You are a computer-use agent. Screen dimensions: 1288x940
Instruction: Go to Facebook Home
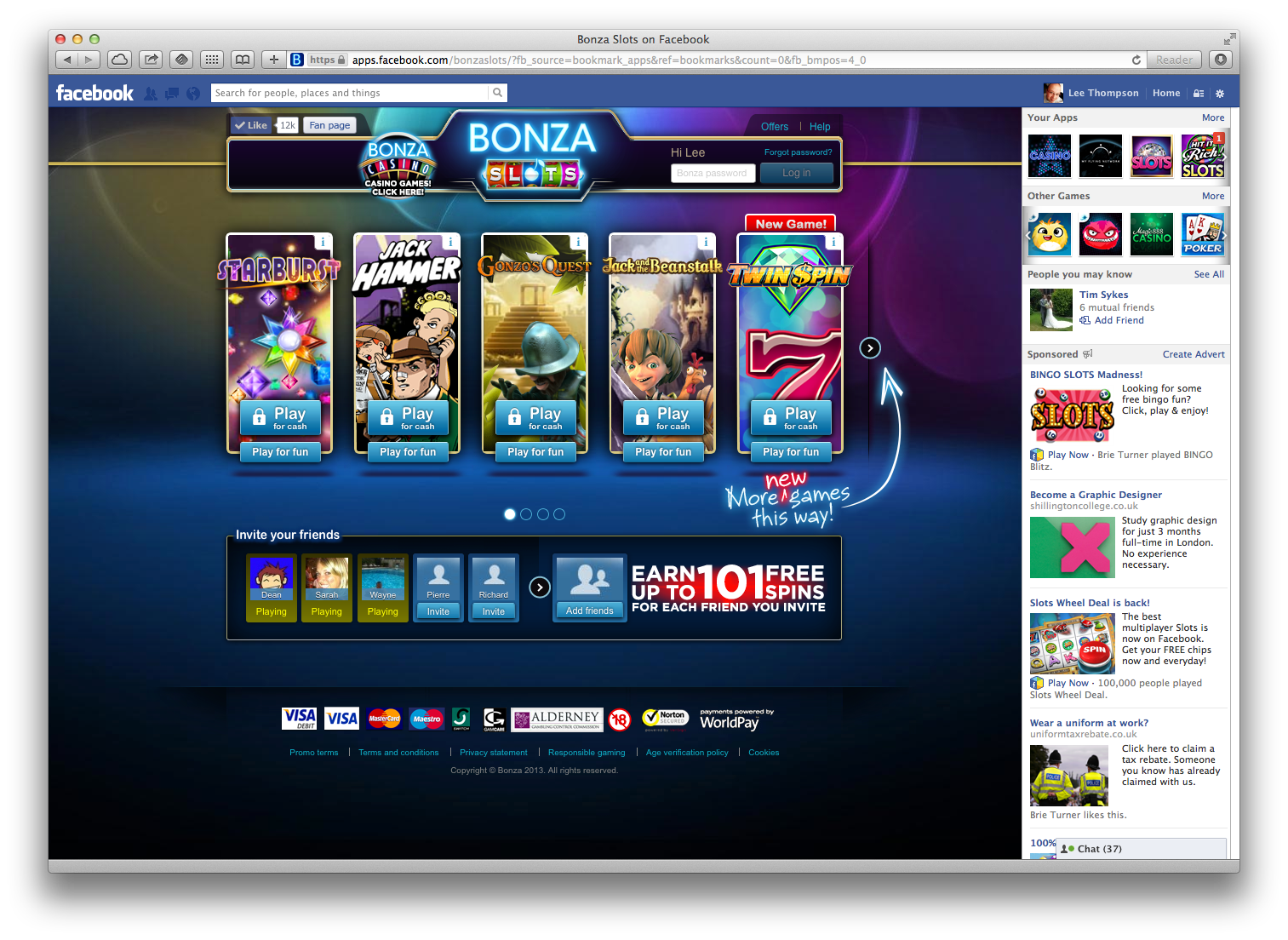[1166, 93]
